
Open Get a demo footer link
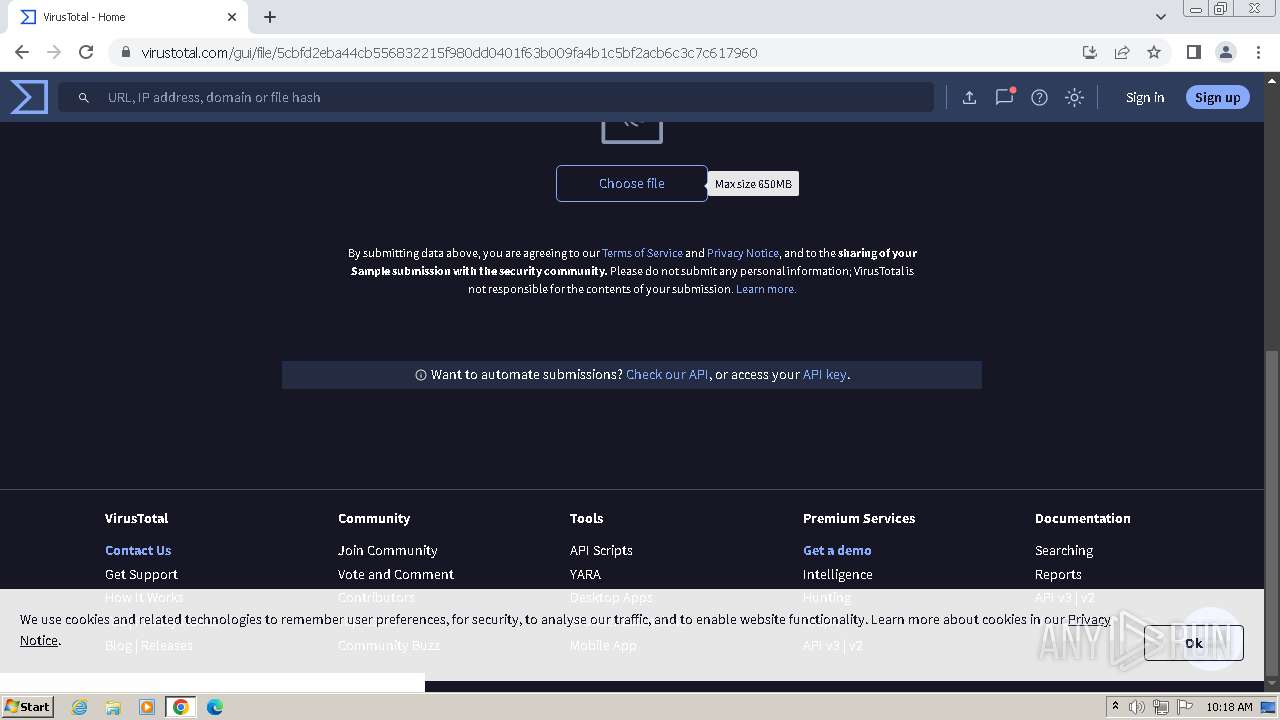837,550
